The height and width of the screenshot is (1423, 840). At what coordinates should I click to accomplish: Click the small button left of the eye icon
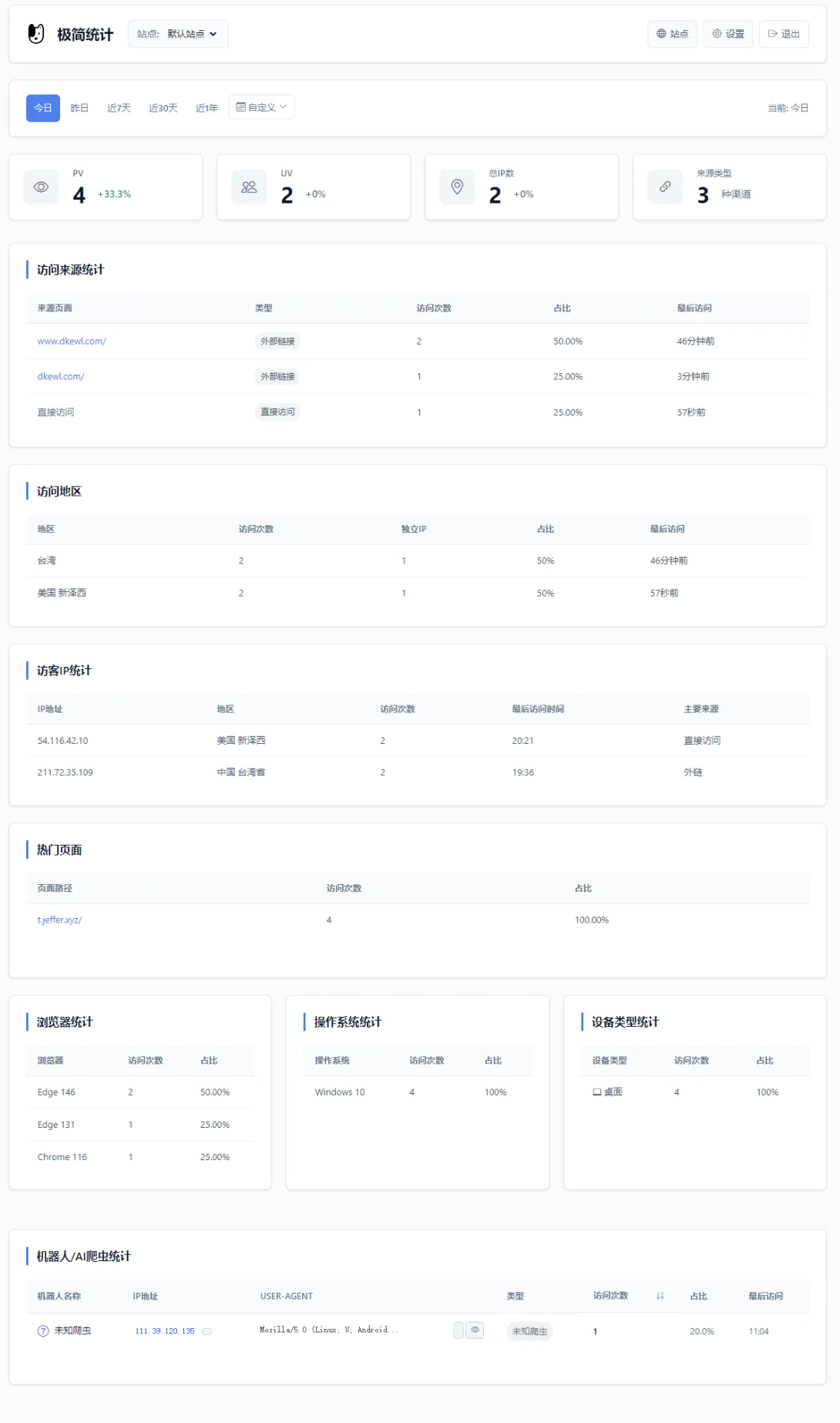coord(459,1330)
